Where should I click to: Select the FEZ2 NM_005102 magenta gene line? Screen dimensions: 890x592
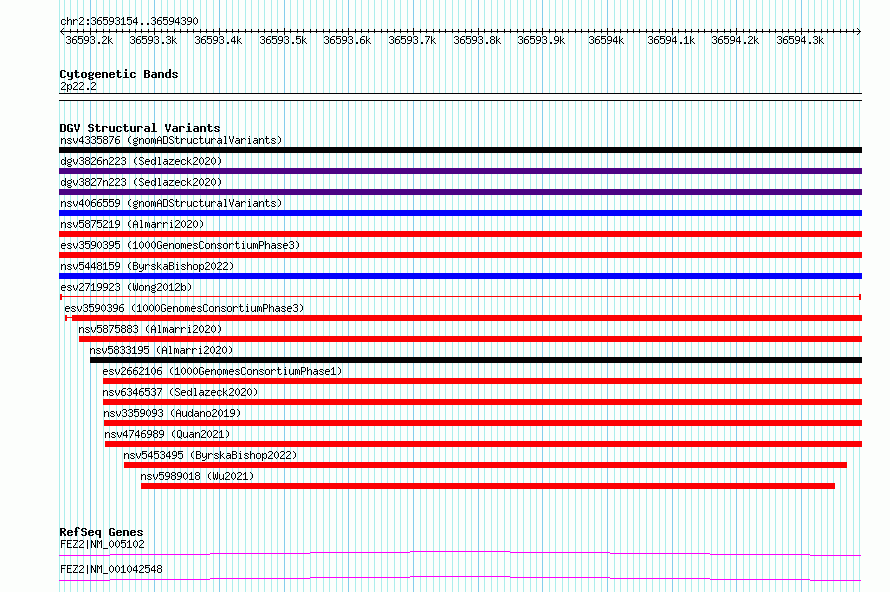[x=460, y=553]
